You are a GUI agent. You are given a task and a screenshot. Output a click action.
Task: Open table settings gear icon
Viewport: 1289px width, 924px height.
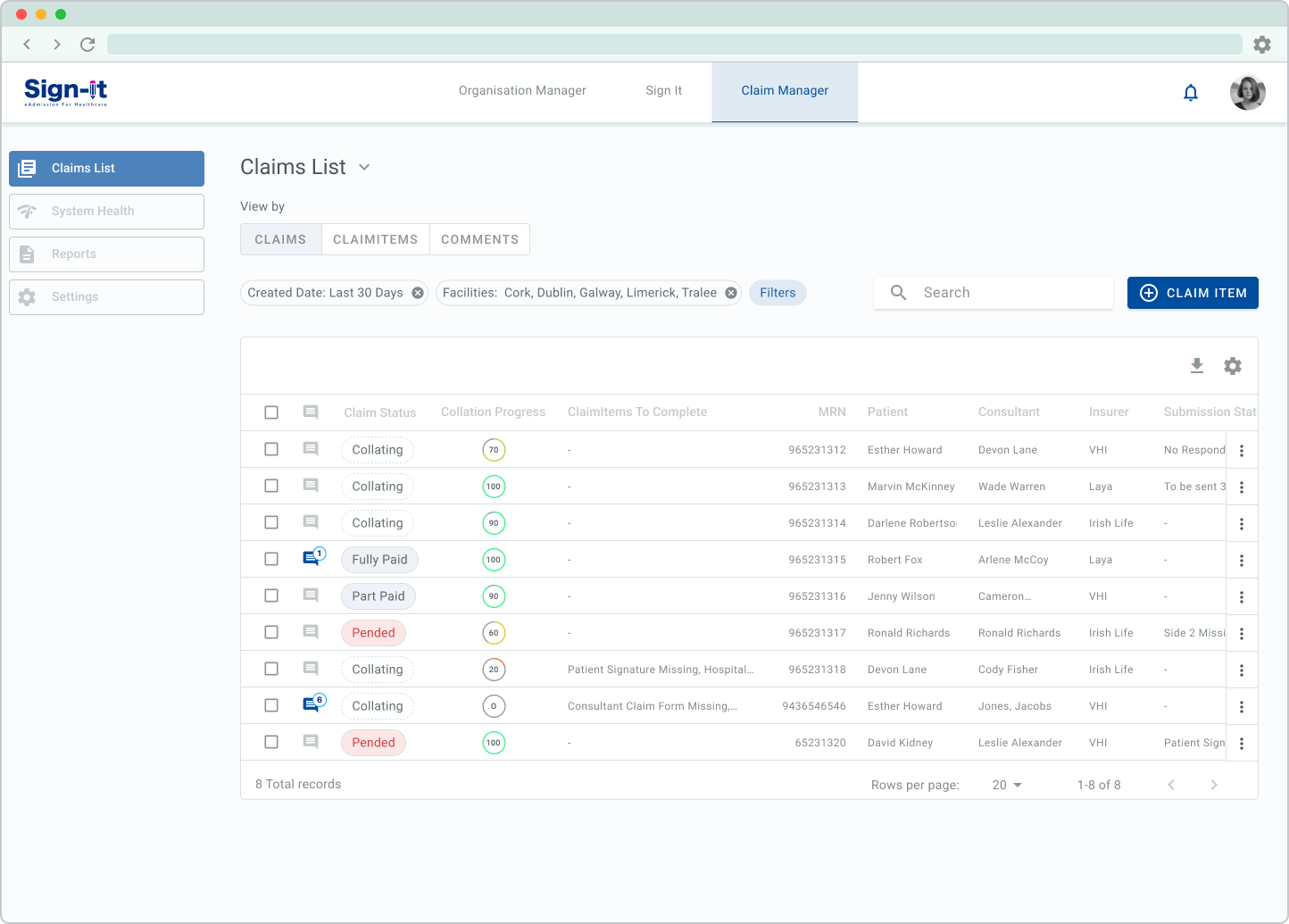(x=1233, y=366)
